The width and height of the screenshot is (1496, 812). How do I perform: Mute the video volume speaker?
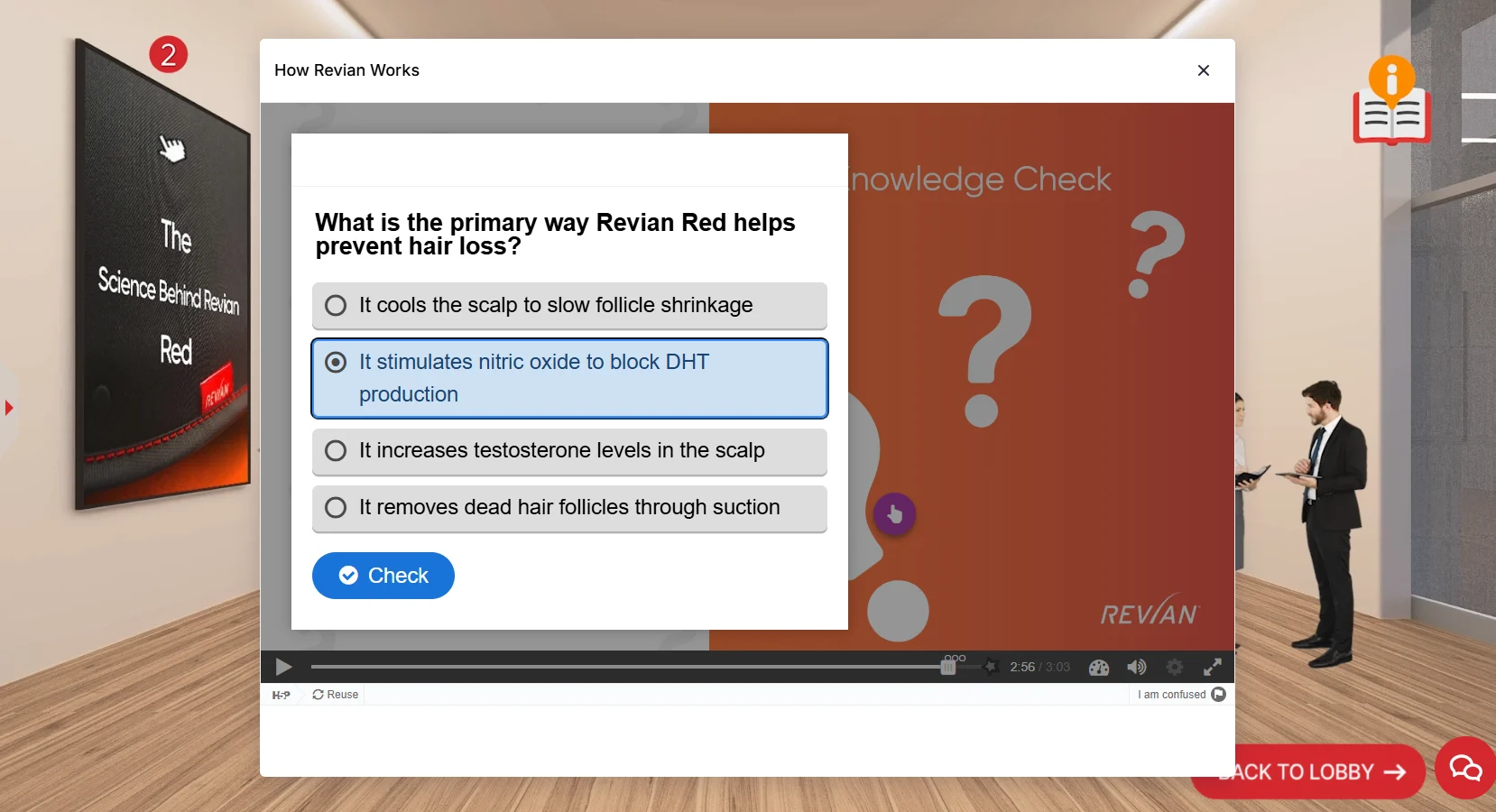pyautogui.click(x=1136, y=668)
